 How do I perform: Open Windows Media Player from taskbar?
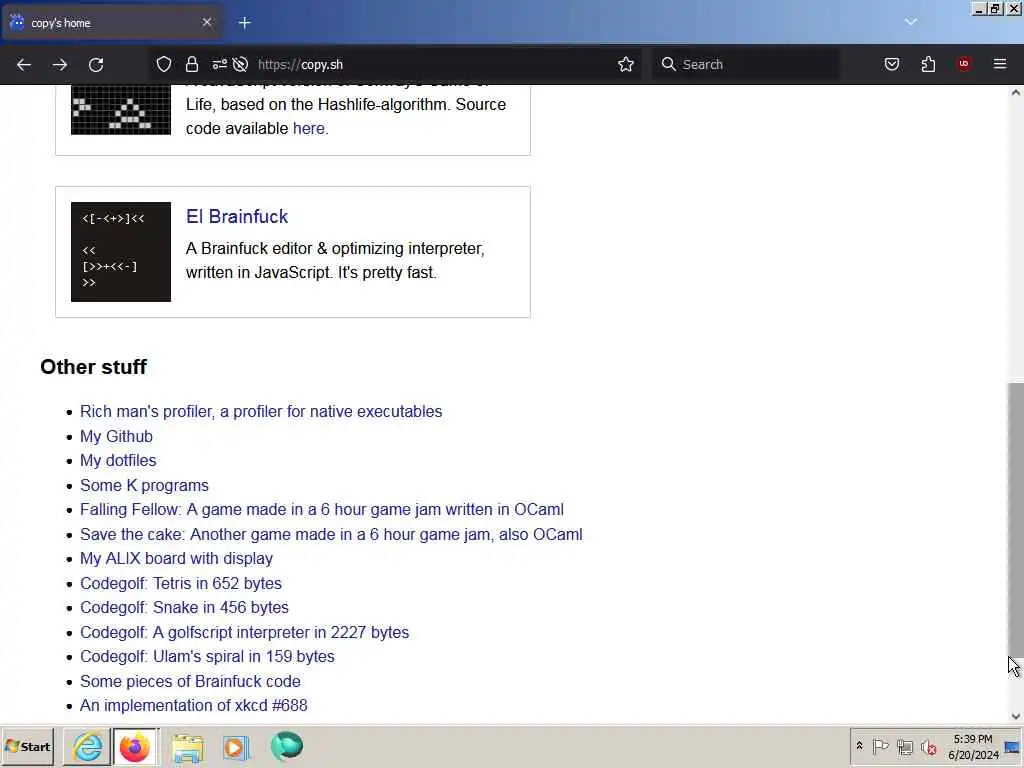pyautogui.click(x=236, y=747)
